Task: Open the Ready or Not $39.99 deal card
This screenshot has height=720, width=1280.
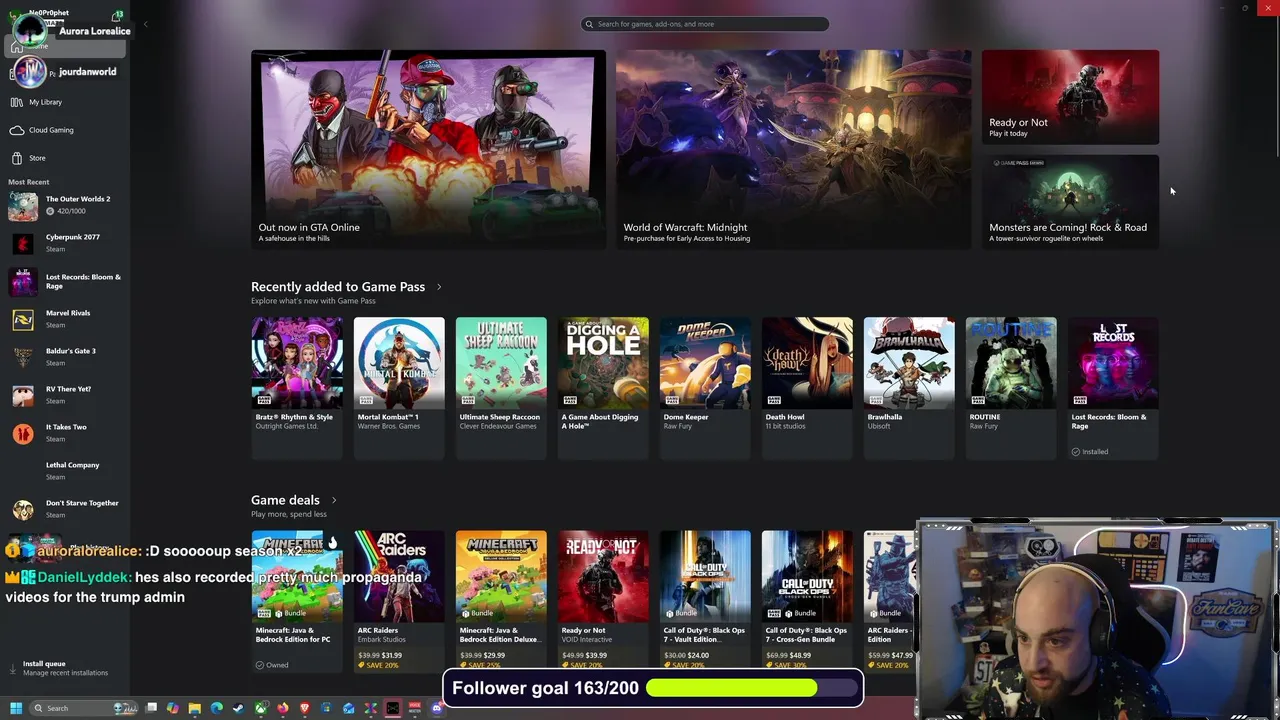Action: 603,601
